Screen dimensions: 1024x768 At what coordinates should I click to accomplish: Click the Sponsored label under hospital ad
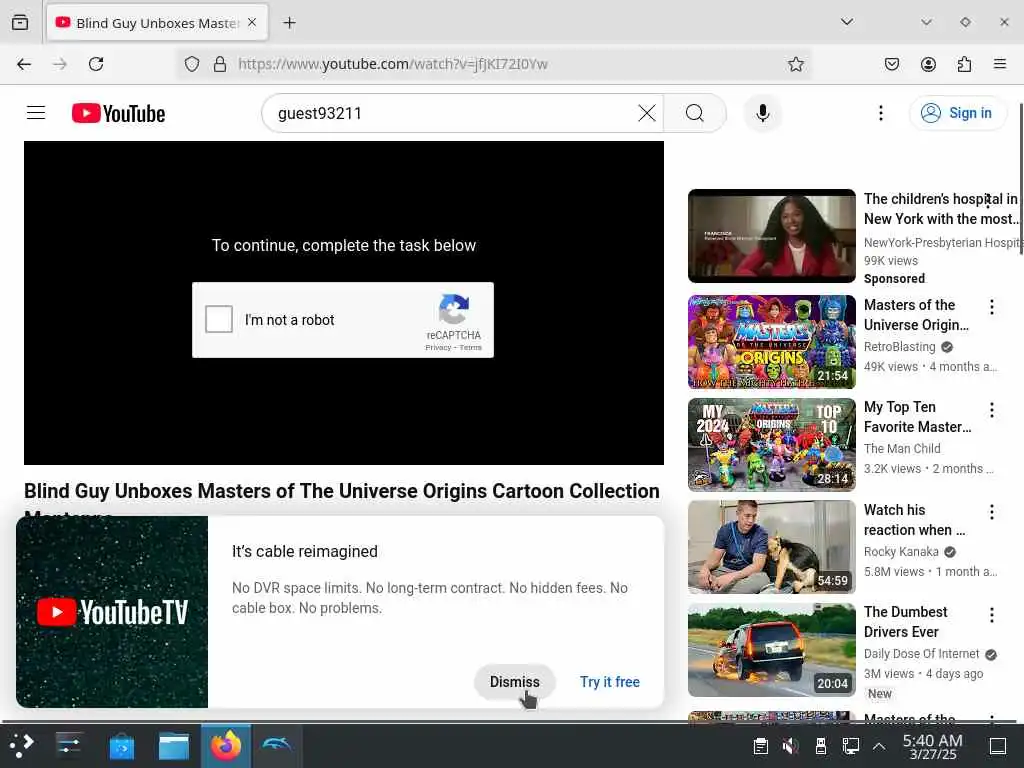pos(894,279)
